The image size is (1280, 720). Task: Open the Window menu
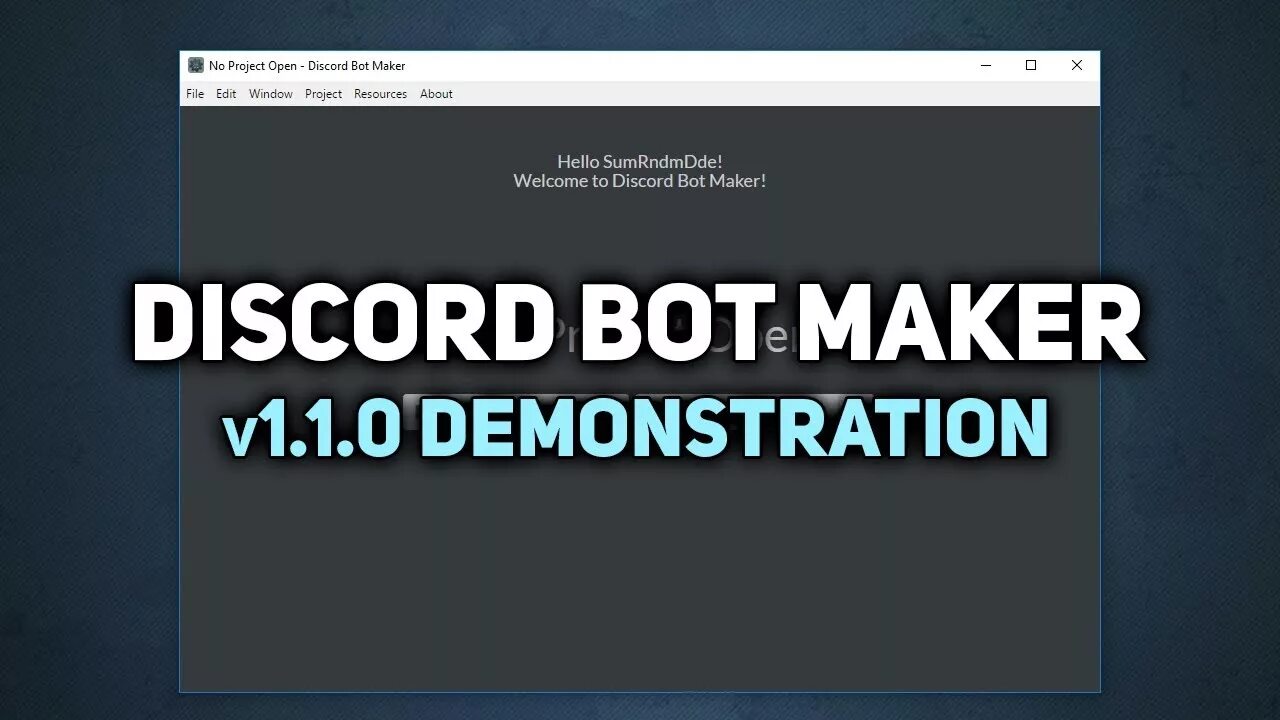[271, 94]
